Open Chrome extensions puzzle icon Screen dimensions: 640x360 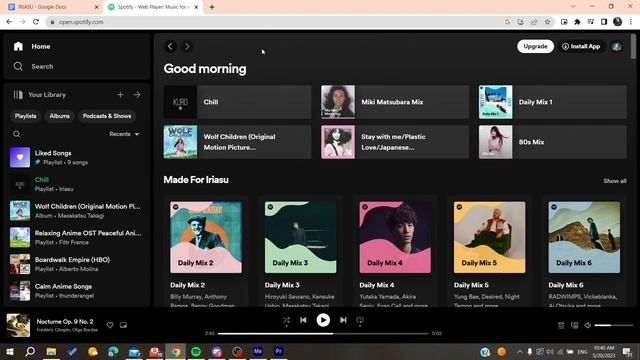click(x=577, y=22)
